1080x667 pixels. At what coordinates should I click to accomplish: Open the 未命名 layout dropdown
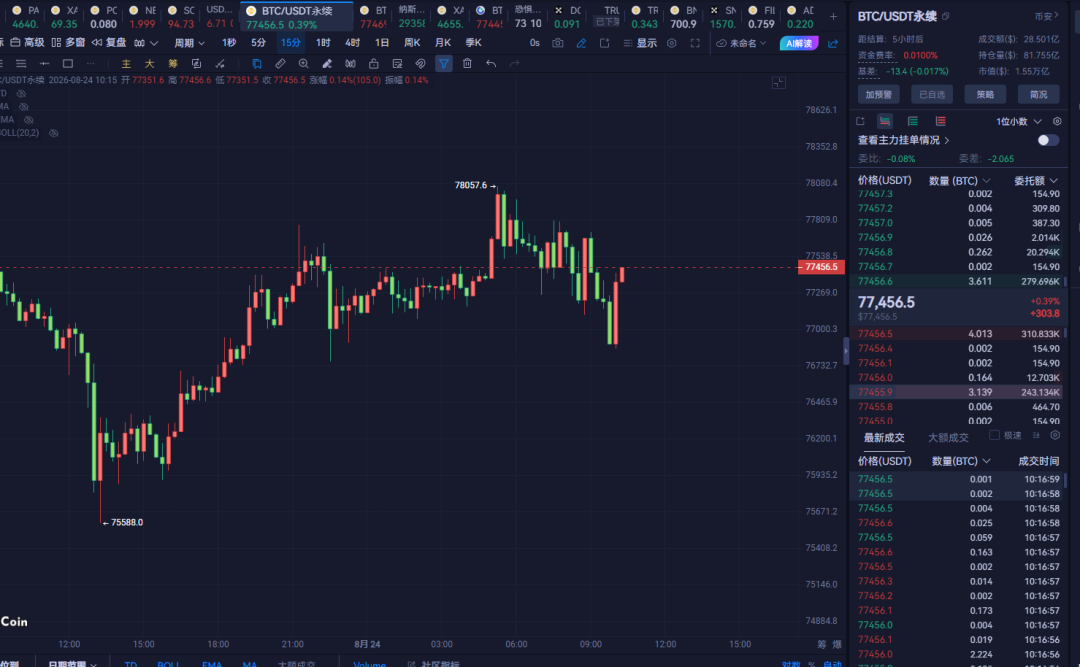(742, 43)
